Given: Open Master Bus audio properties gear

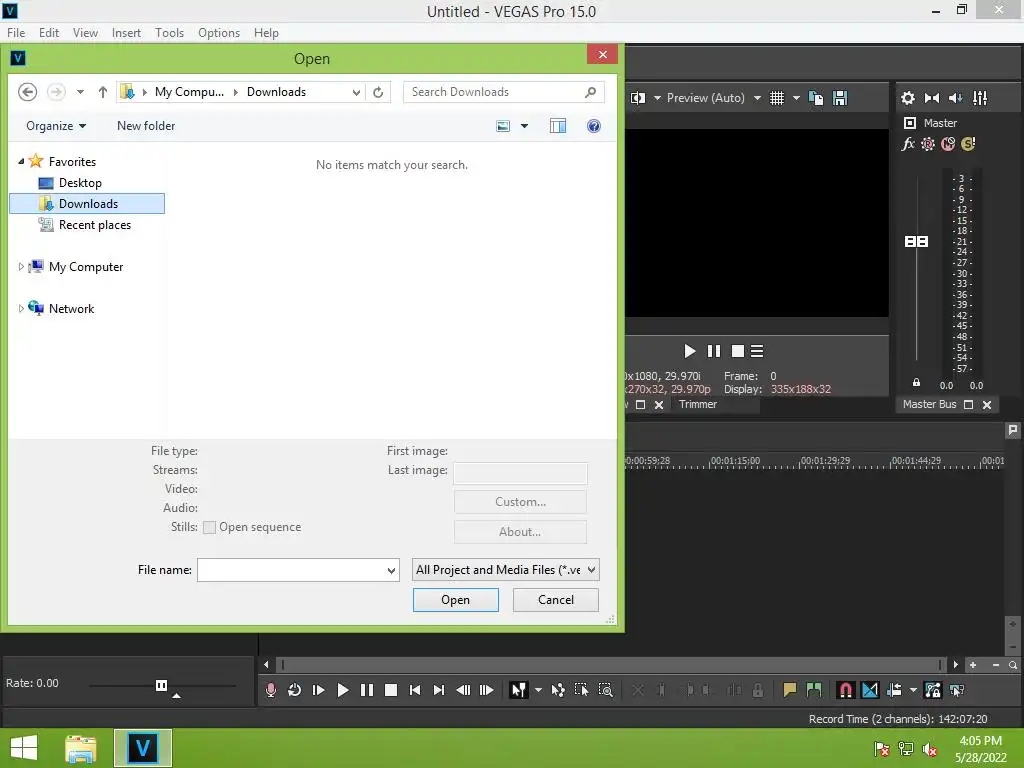Looking at the screenshot, I should coord(908,98).
